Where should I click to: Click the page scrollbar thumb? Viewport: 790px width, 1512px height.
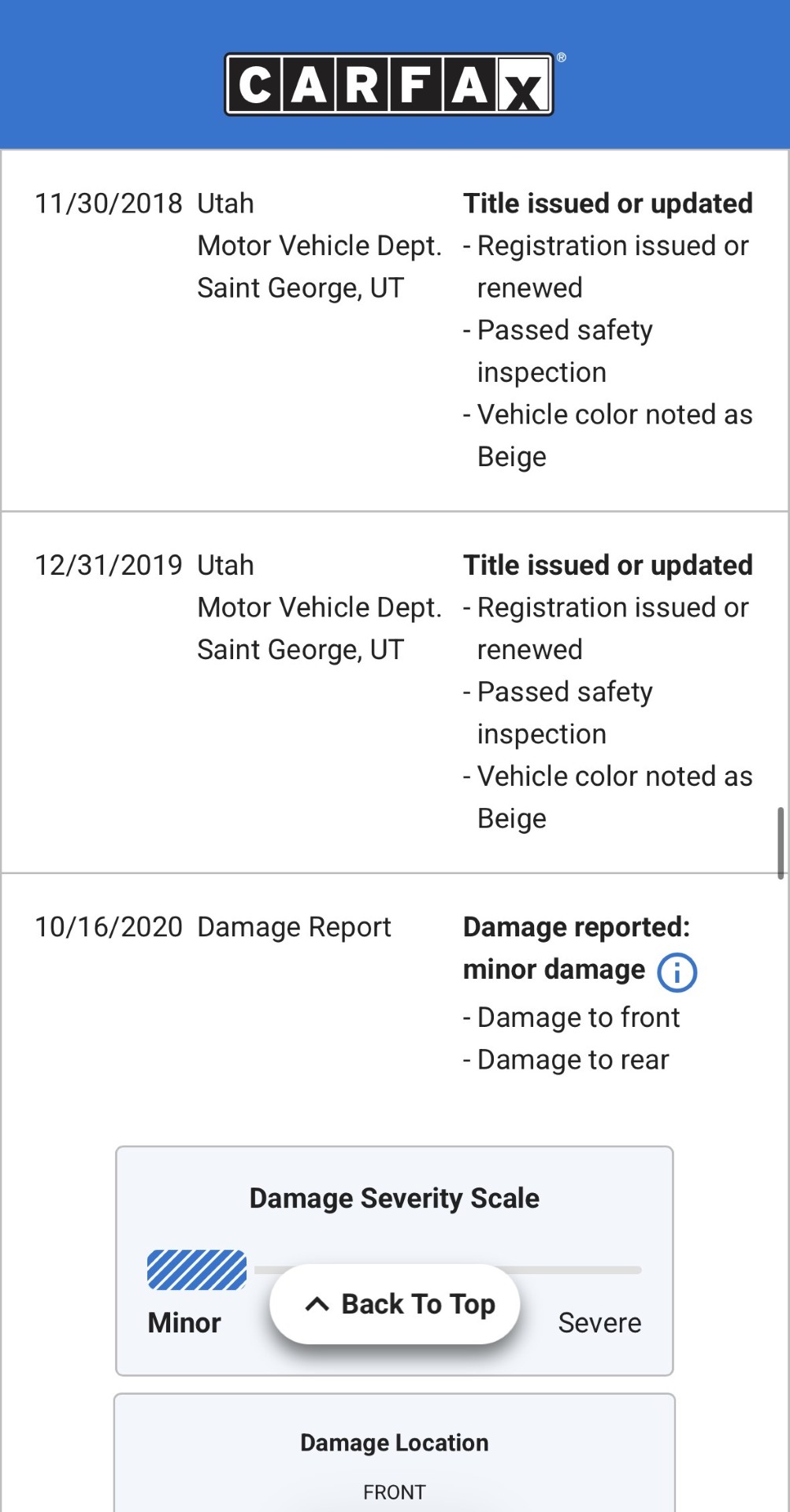click(x=780, y=843)
